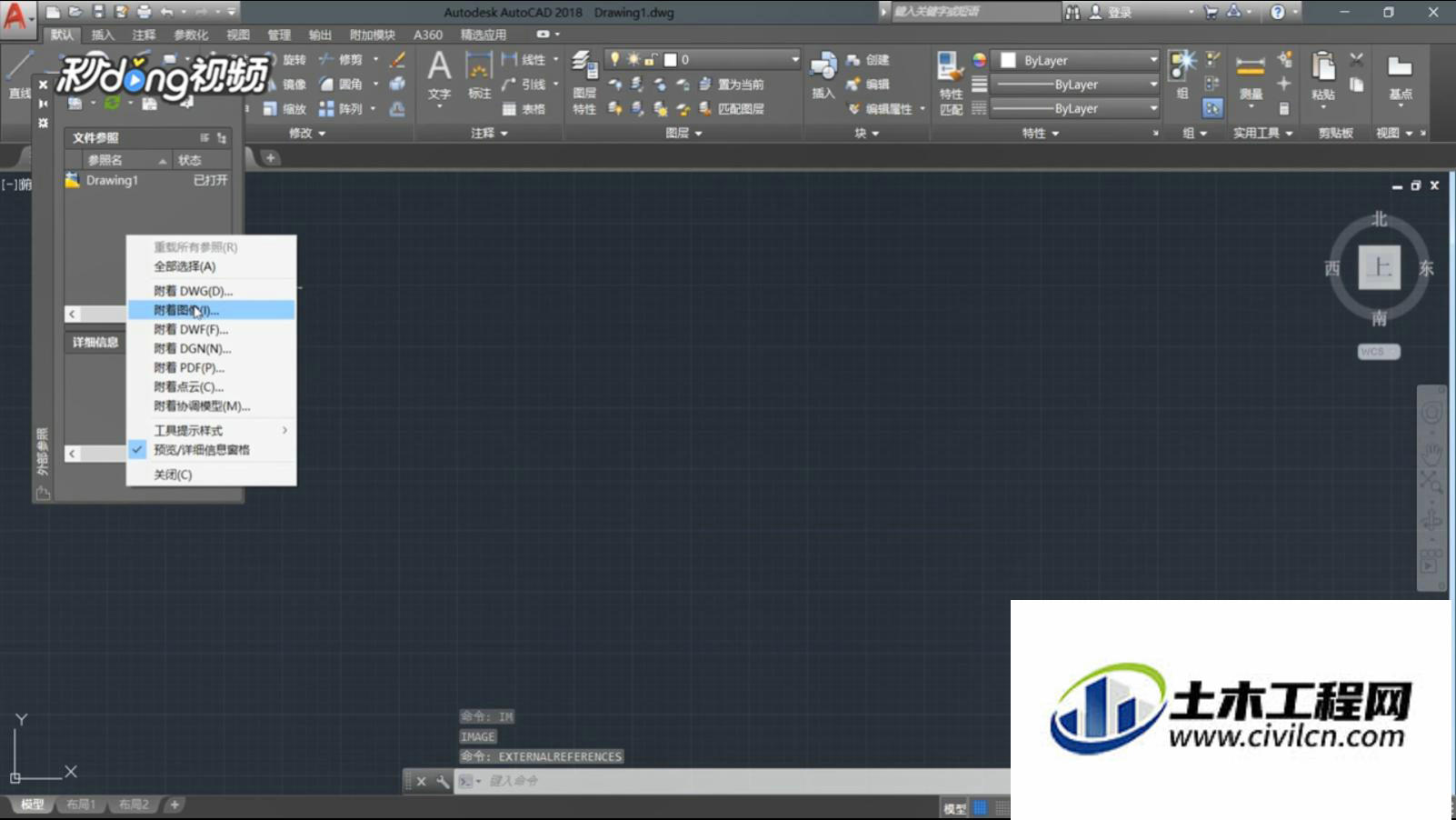Click the ViewCube Top (上) face
This screenshot has width=1456, height=820.
(1379, 267)
